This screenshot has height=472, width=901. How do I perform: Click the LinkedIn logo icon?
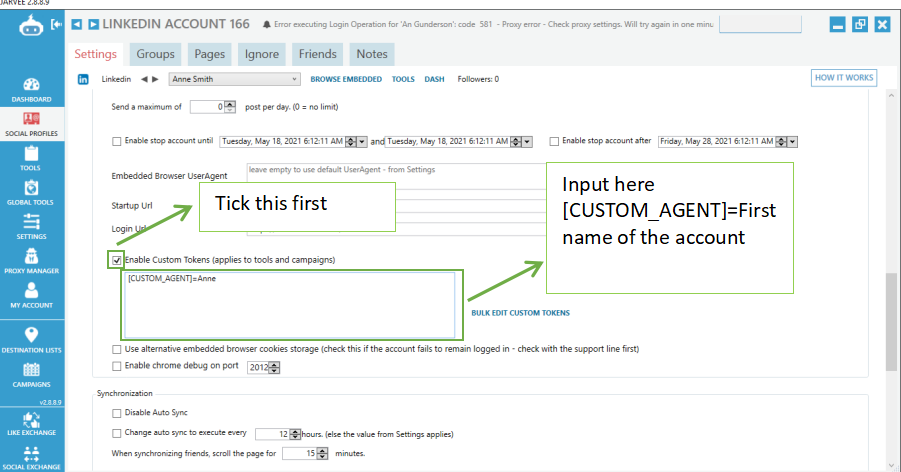[x=83, y=79]
